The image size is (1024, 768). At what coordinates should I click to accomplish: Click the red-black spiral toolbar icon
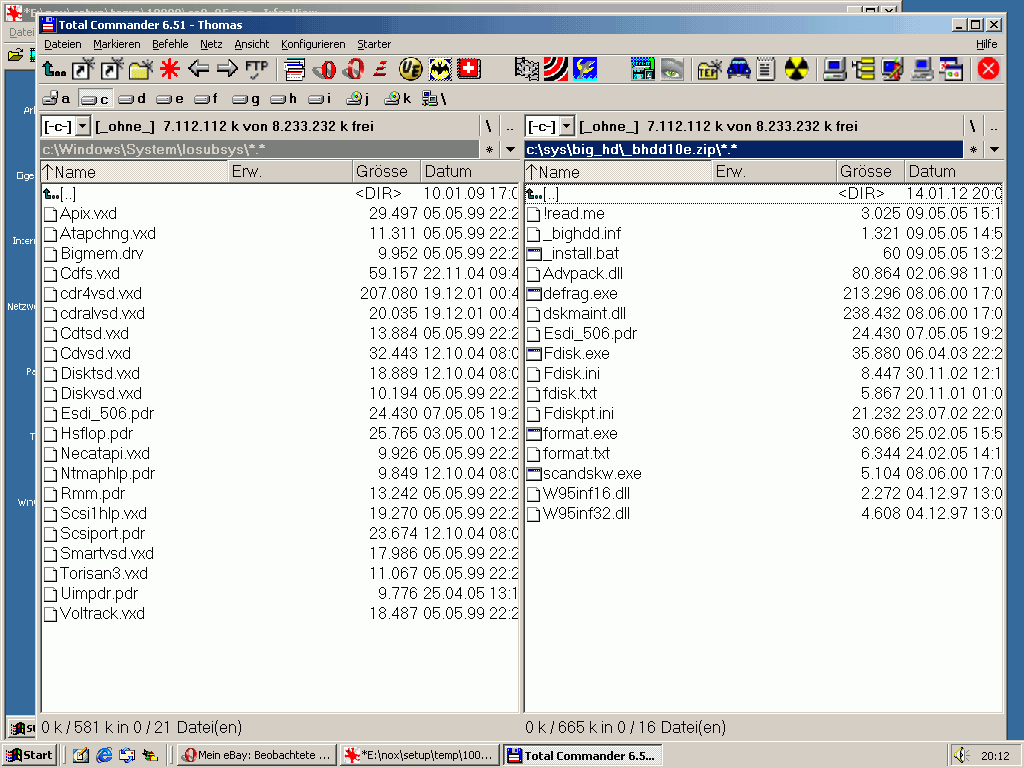point(556,69)
